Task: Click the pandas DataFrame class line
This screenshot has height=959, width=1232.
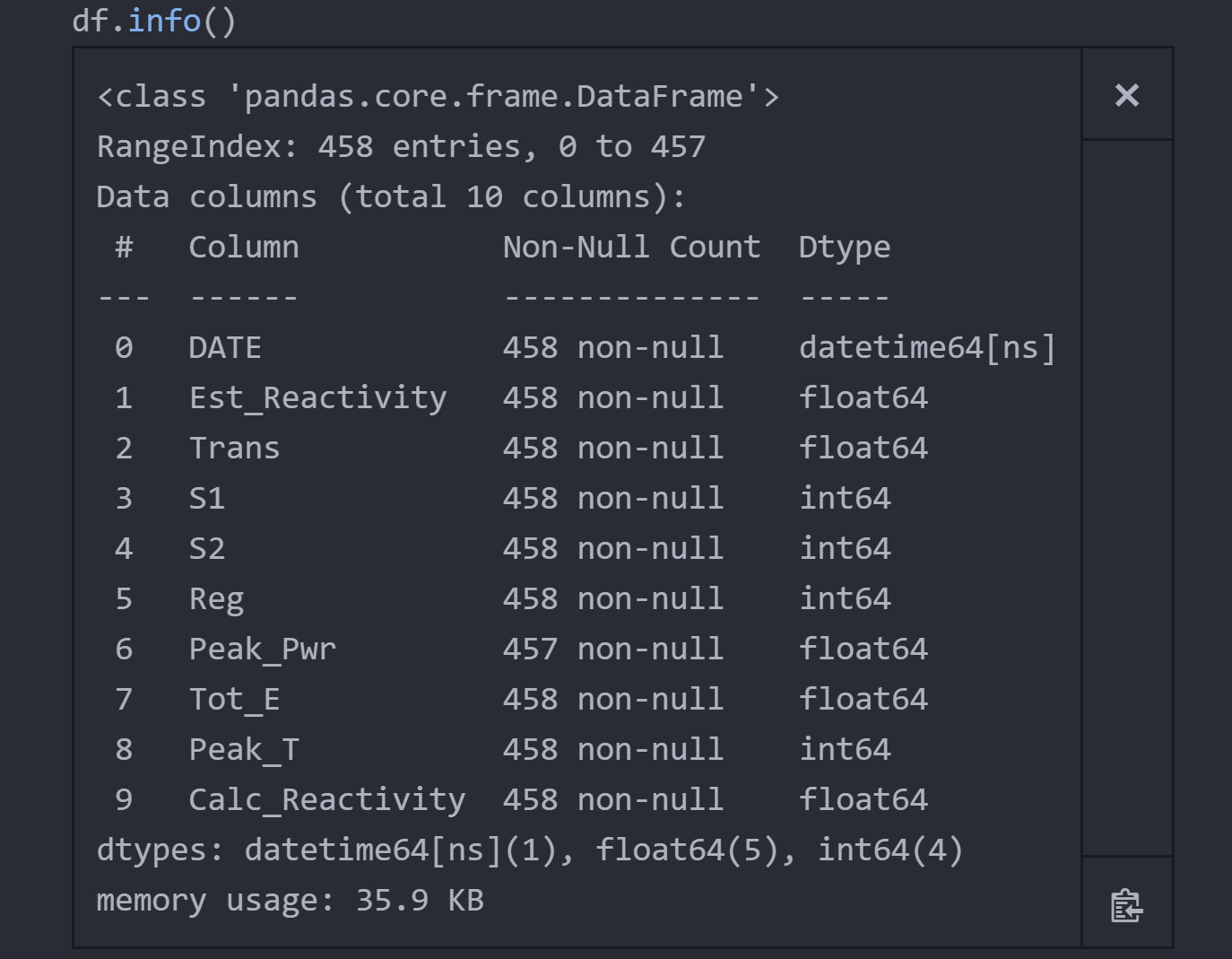Action: point(438,97)
